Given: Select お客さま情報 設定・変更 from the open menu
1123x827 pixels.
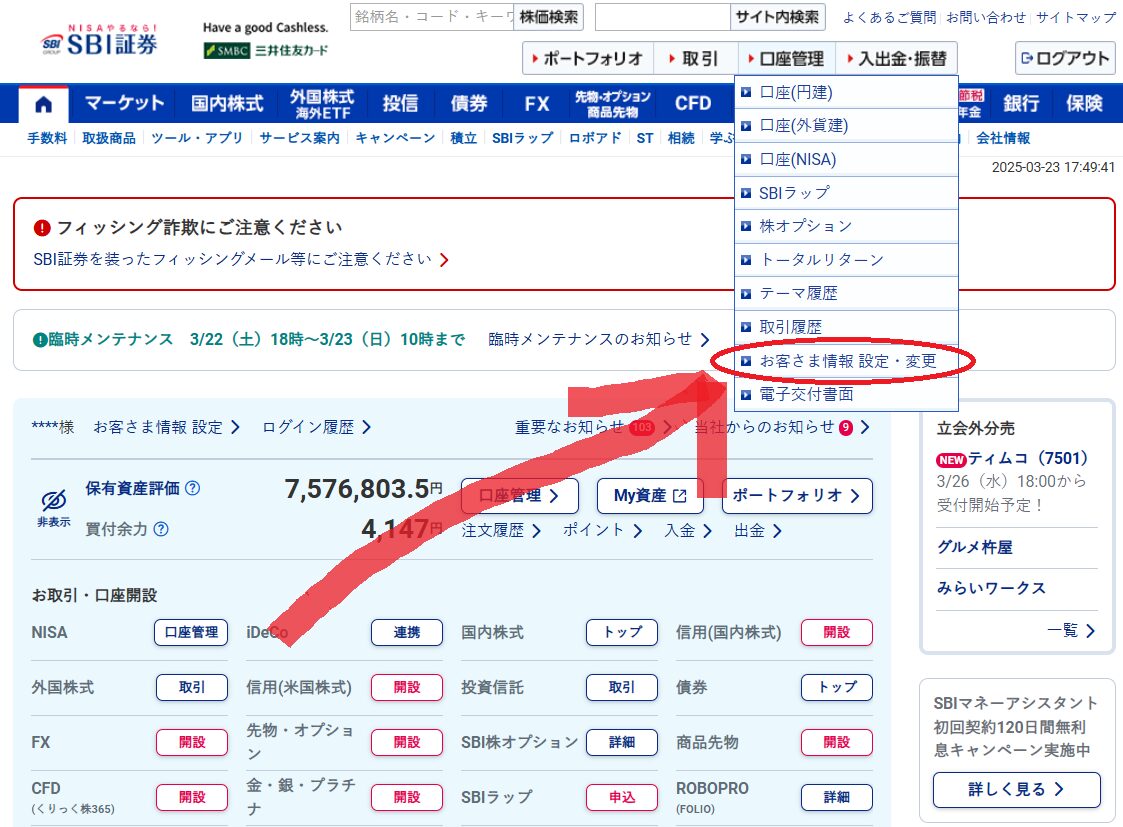Looking at the screenshot, I should pyautogui.click(x=850, y=361).
